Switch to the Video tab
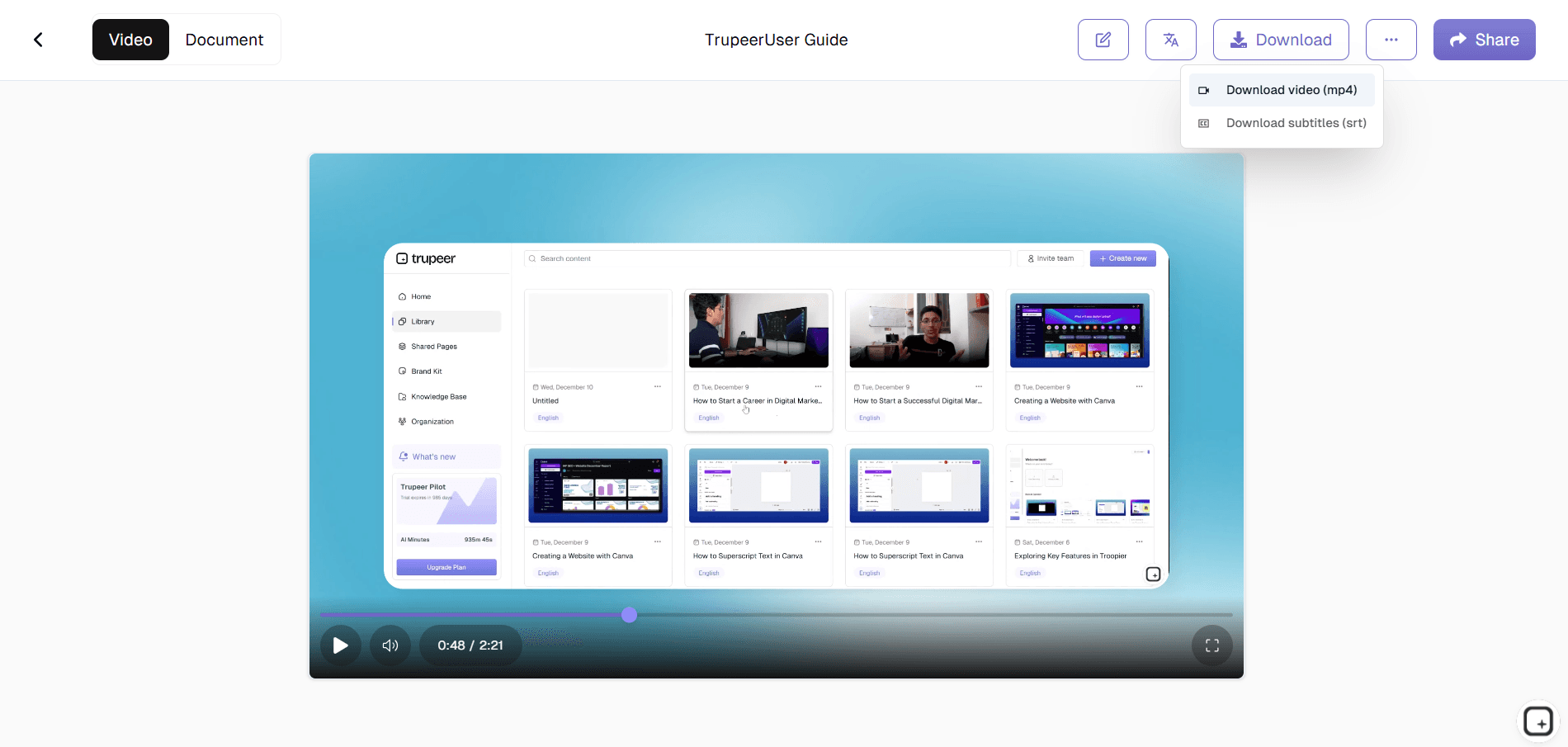This screenshot has width=1568, height=747. click(x=130, y=40)
